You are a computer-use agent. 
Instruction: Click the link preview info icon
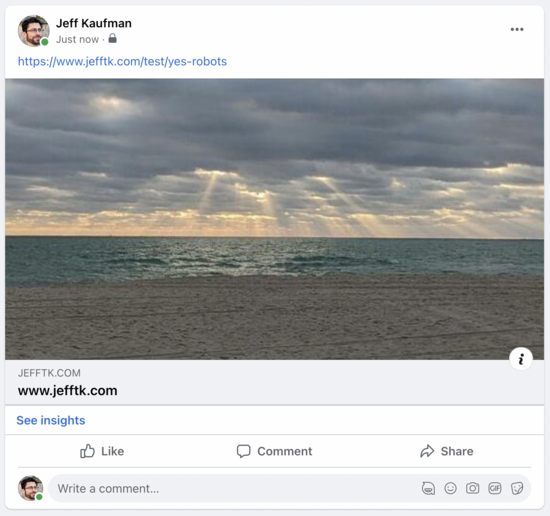[521, 359]
